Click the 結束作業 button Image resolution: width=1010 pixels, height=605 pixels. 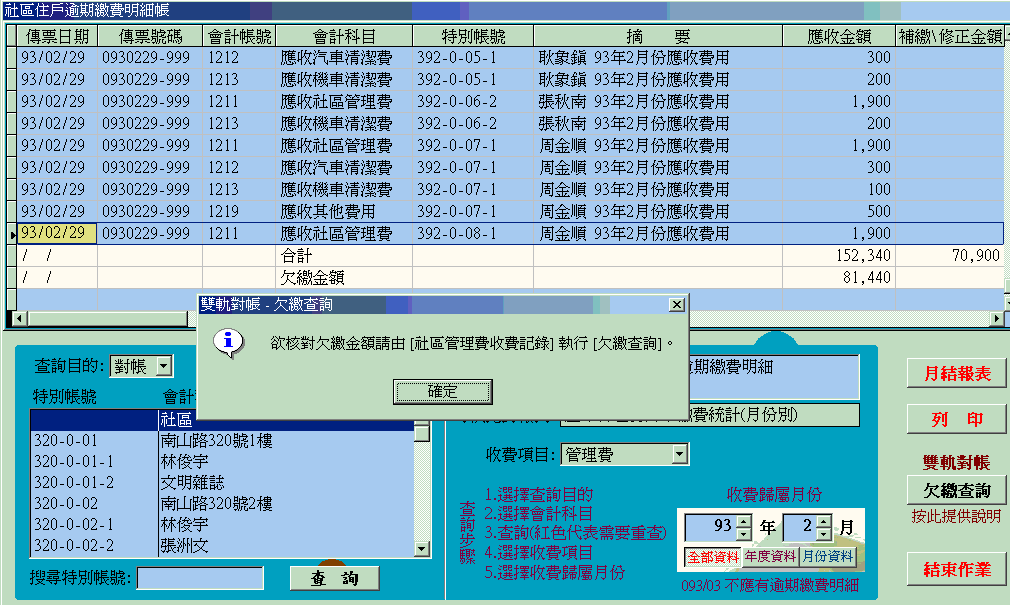coord(957,570)
